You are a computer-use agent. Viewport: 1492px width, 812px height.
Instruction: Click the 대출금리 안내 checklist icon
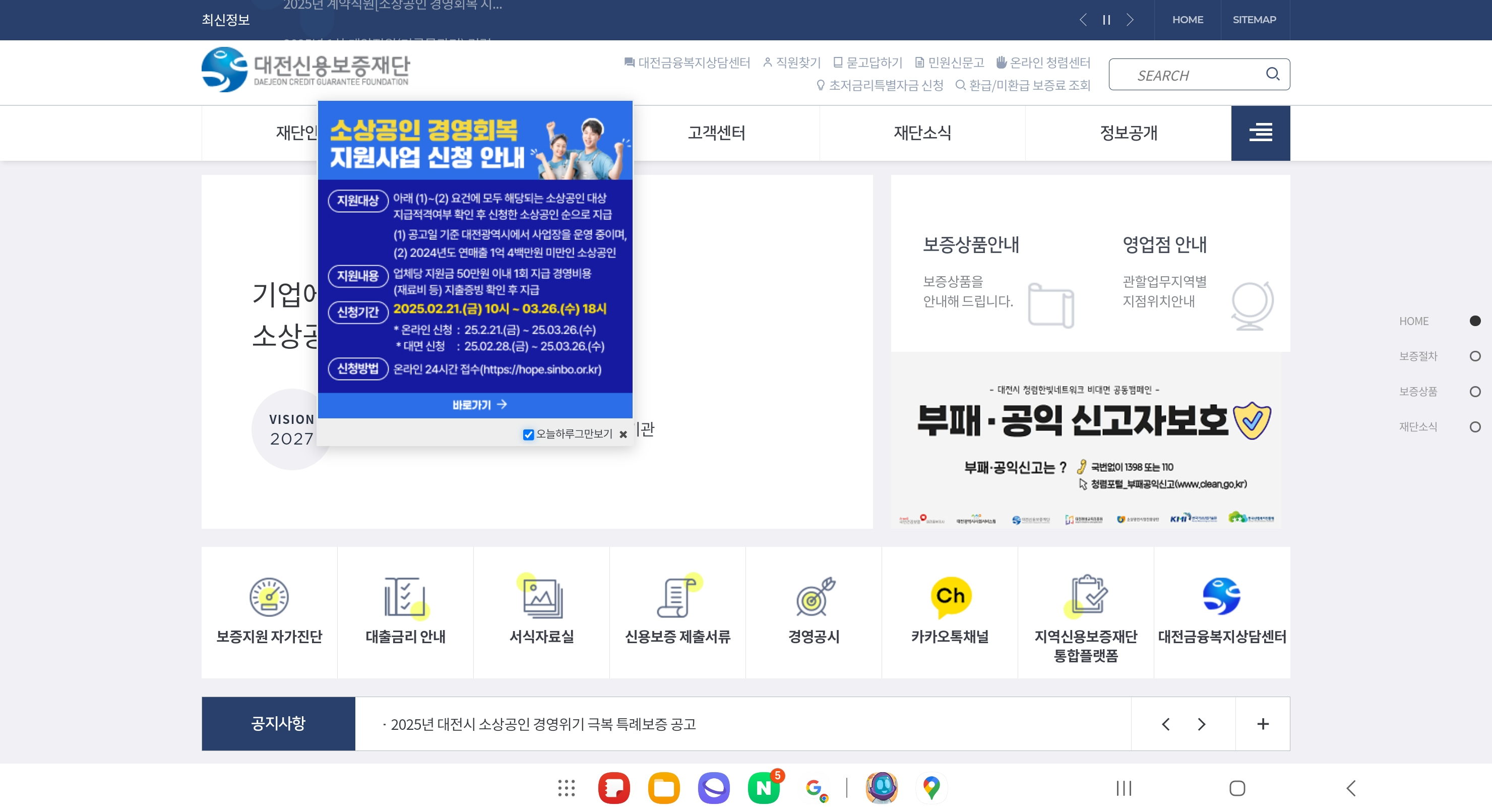(x=405, y=597)
